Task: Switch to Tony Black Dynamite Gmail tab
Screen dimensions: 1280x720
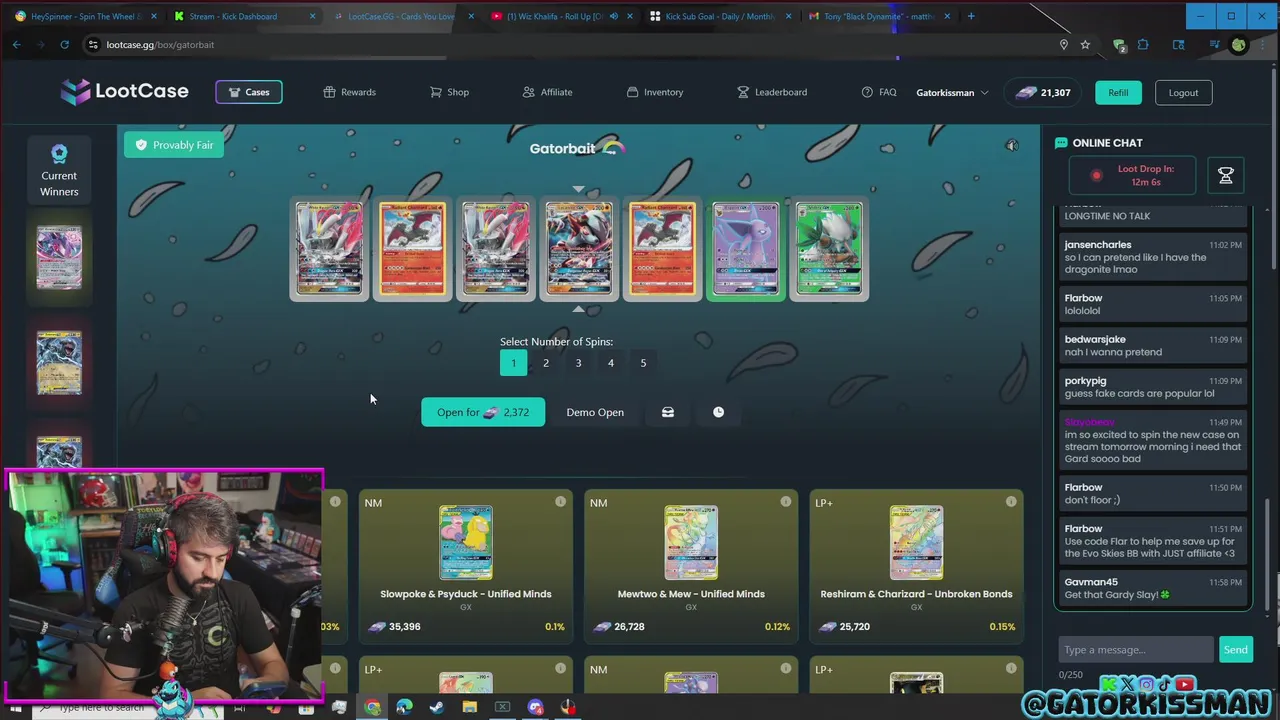Action: [876, 16]
